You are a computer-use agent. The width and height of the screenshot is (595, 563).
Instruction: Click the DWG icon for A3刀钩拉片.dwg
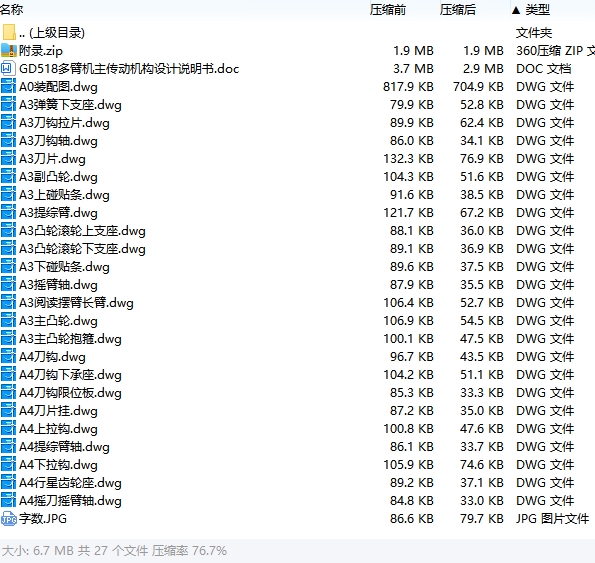(8, 123)
